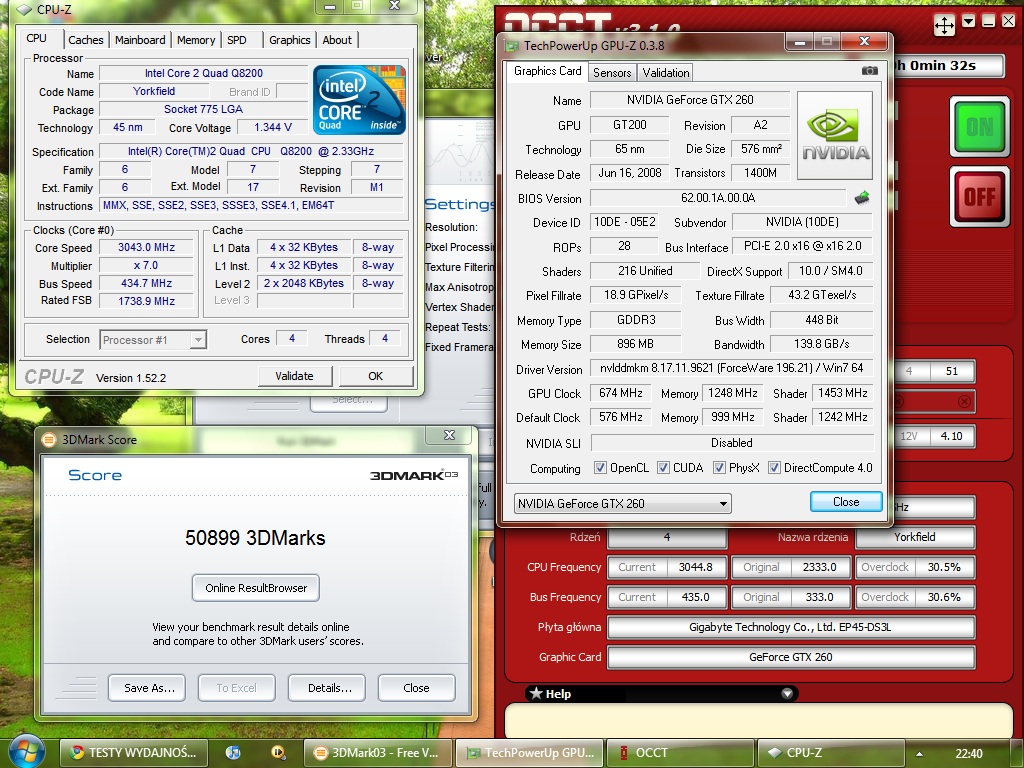
Task: Click the BIOS Version field 62.00.1A.00.0A
Action: (x=717, y=197)
